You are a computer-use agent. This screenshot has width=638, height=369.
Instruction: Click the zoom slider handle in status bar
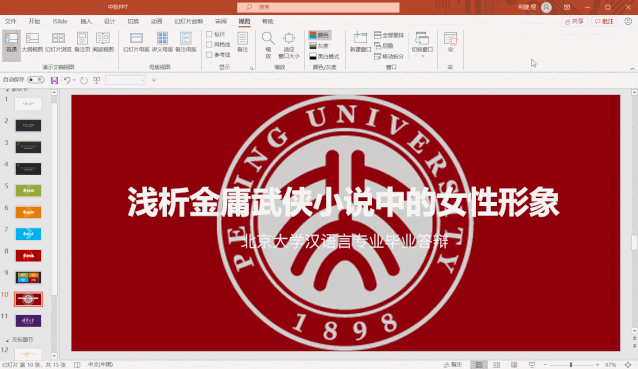click(x=571, y=365)
